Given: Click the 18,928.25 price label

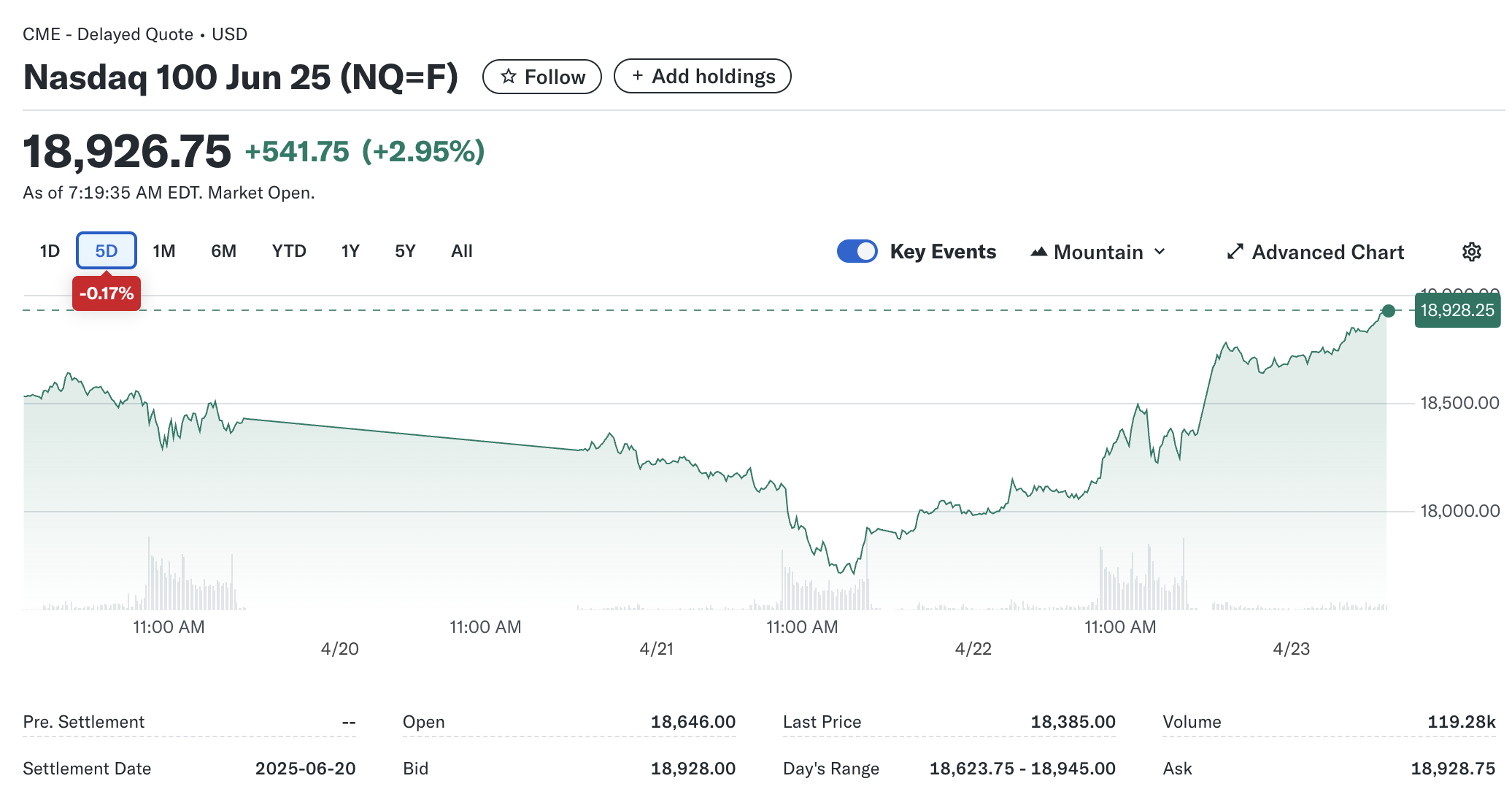Looking at the screenshot, I should pos(1457,310).
